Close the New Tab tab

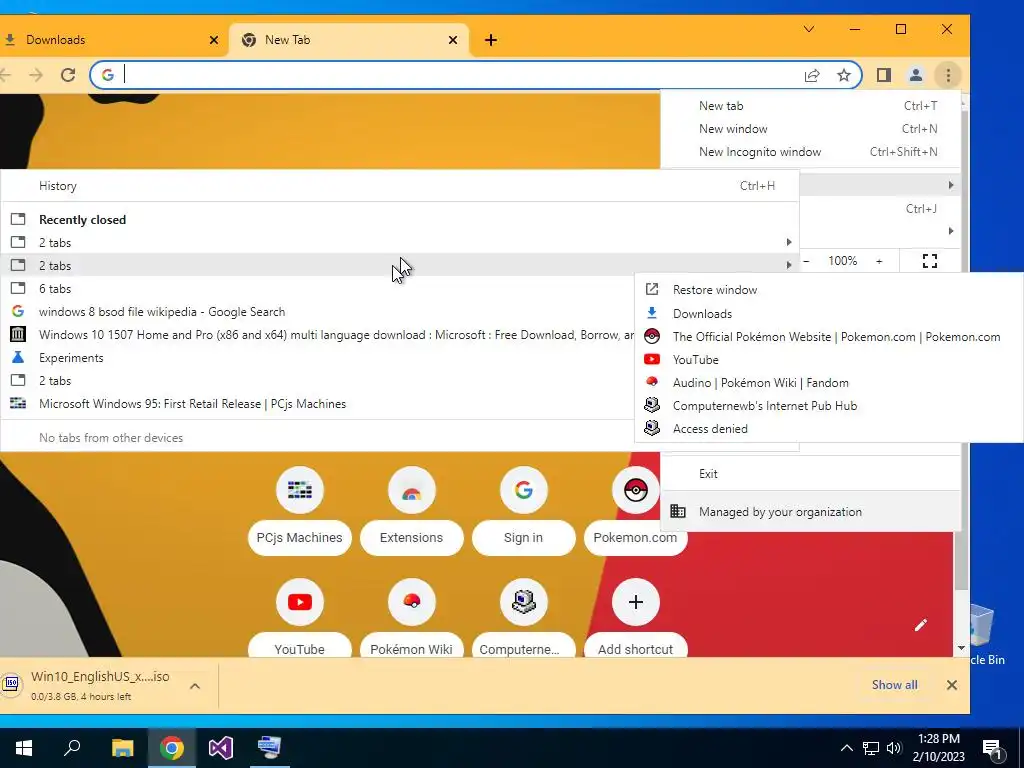tap(453, 40)
